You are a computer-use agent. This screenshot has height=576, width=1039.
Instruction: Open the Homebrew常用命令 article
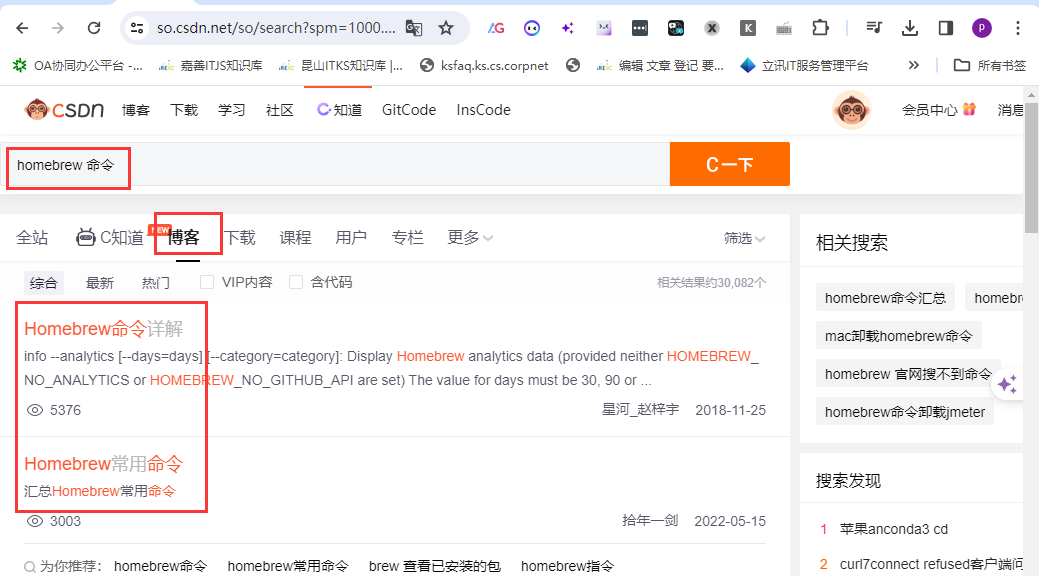click(x=103, y=463)
